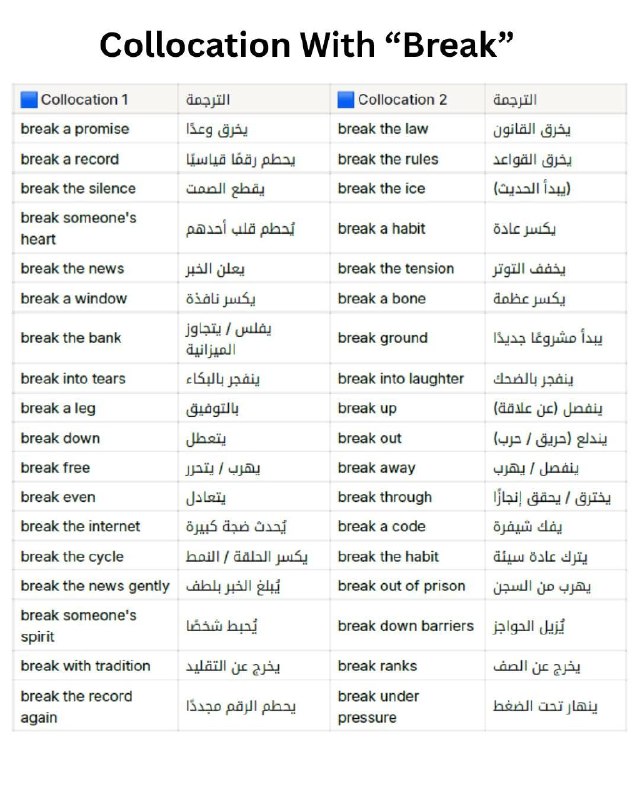Select the Collocation 1 column header

coord(95,99)
